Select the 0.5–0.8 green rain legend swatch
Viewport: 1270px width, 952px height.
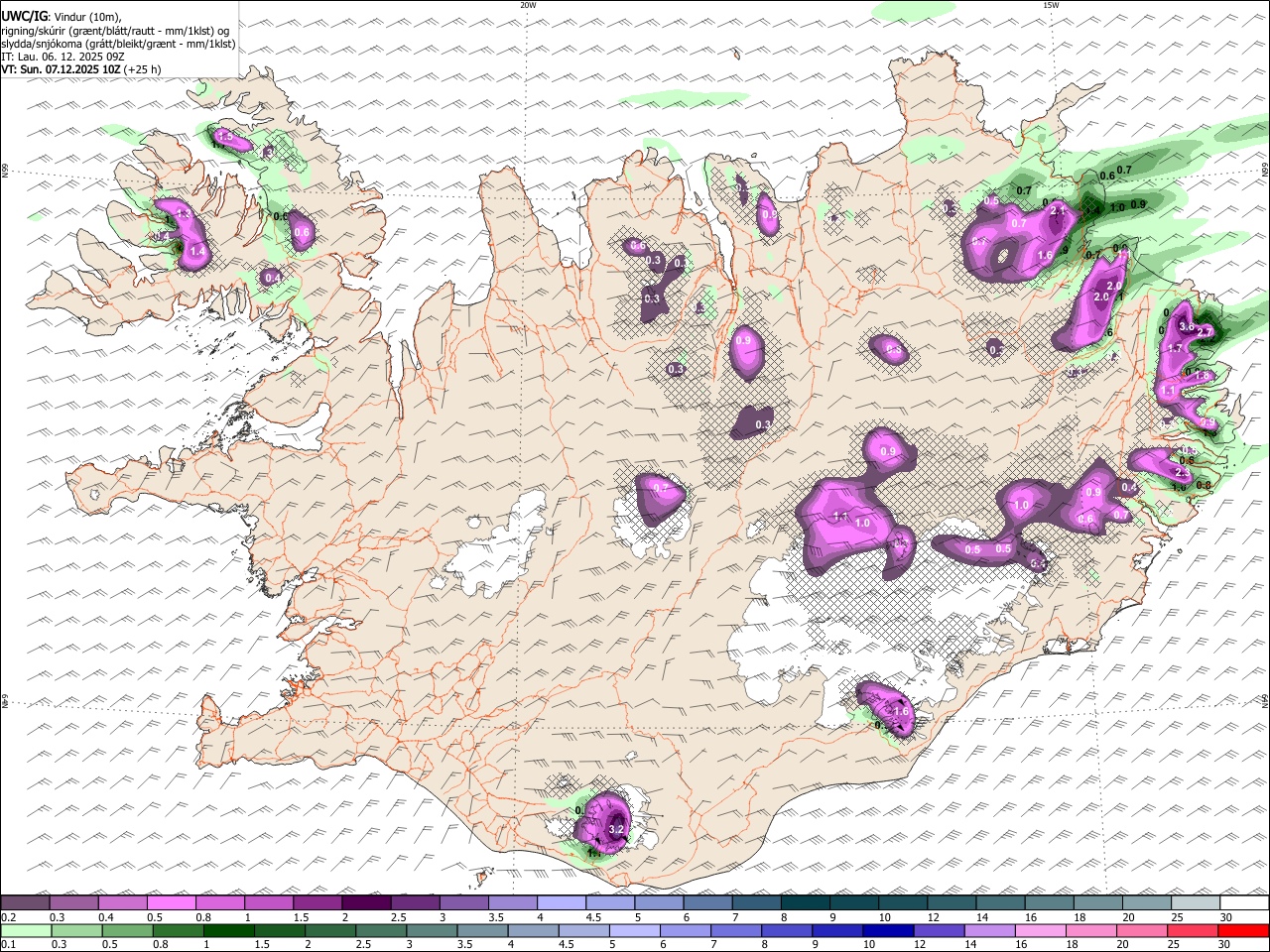pos(128,931)
